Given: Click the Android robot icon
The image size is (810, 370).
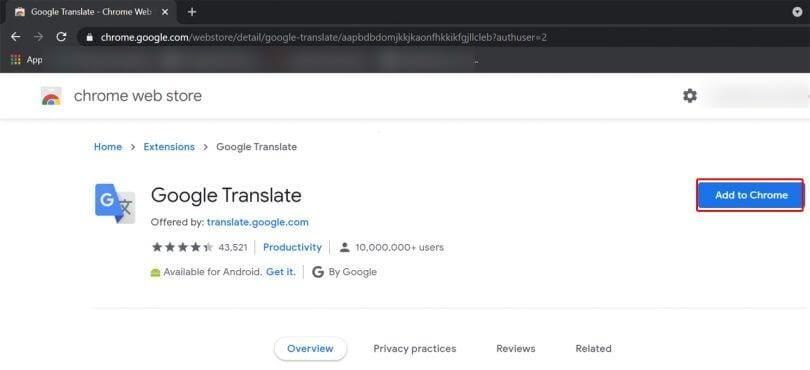Looking at the screenshot, I should pyautogui.click(x=155, y=272).
